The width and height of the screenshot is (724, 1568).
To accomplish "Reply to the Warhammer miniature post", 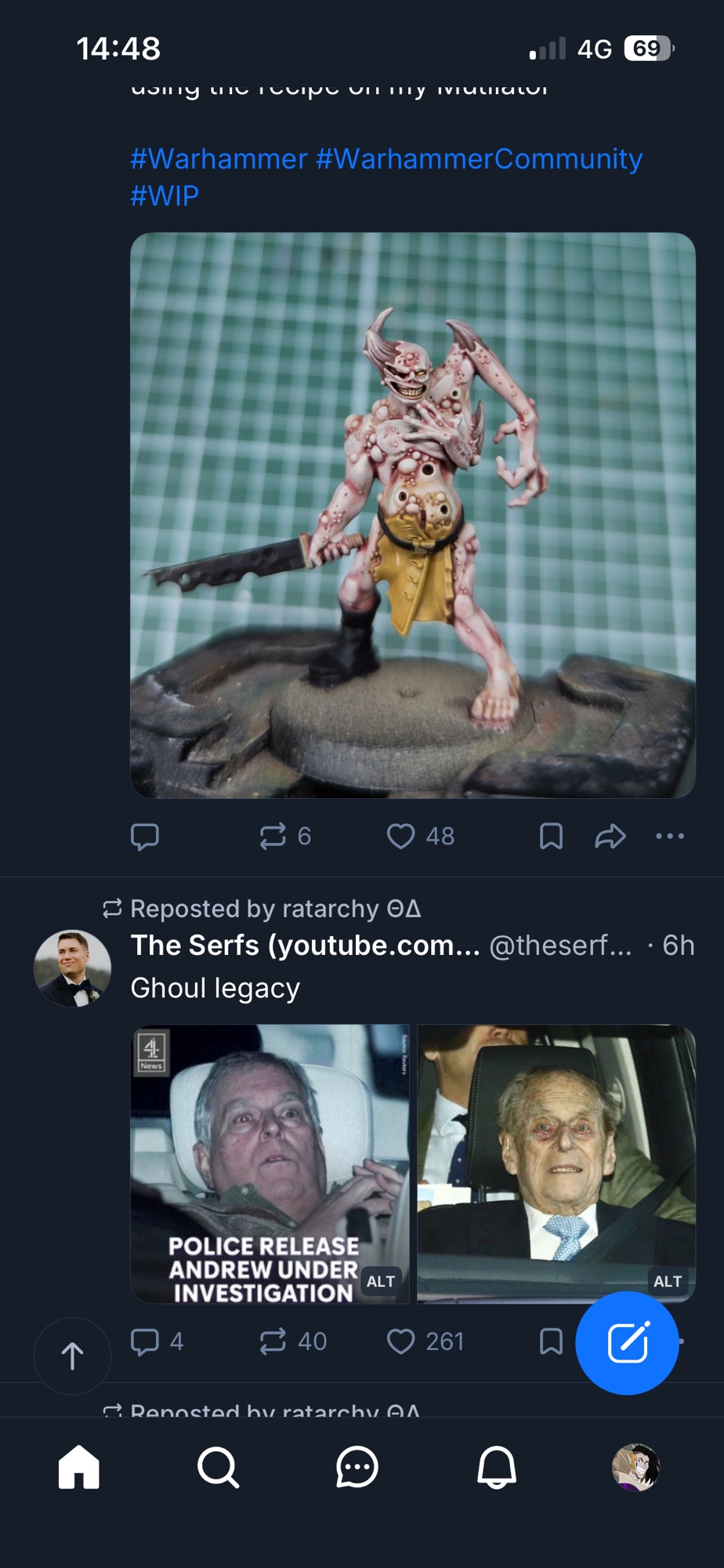I will click(145, 837).
